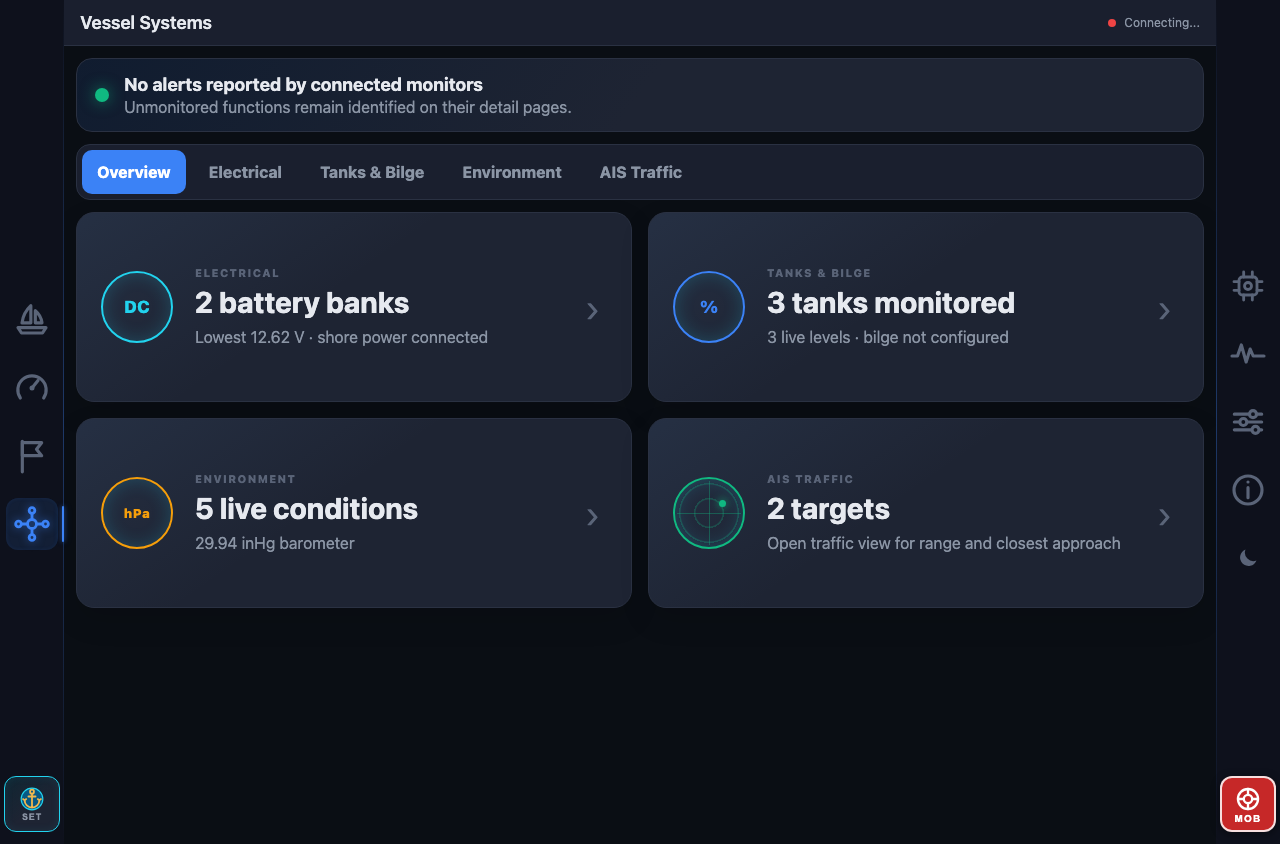The image size is (1280, 844).
Task: Switch to the Environment tab
Action: [512, 172]
